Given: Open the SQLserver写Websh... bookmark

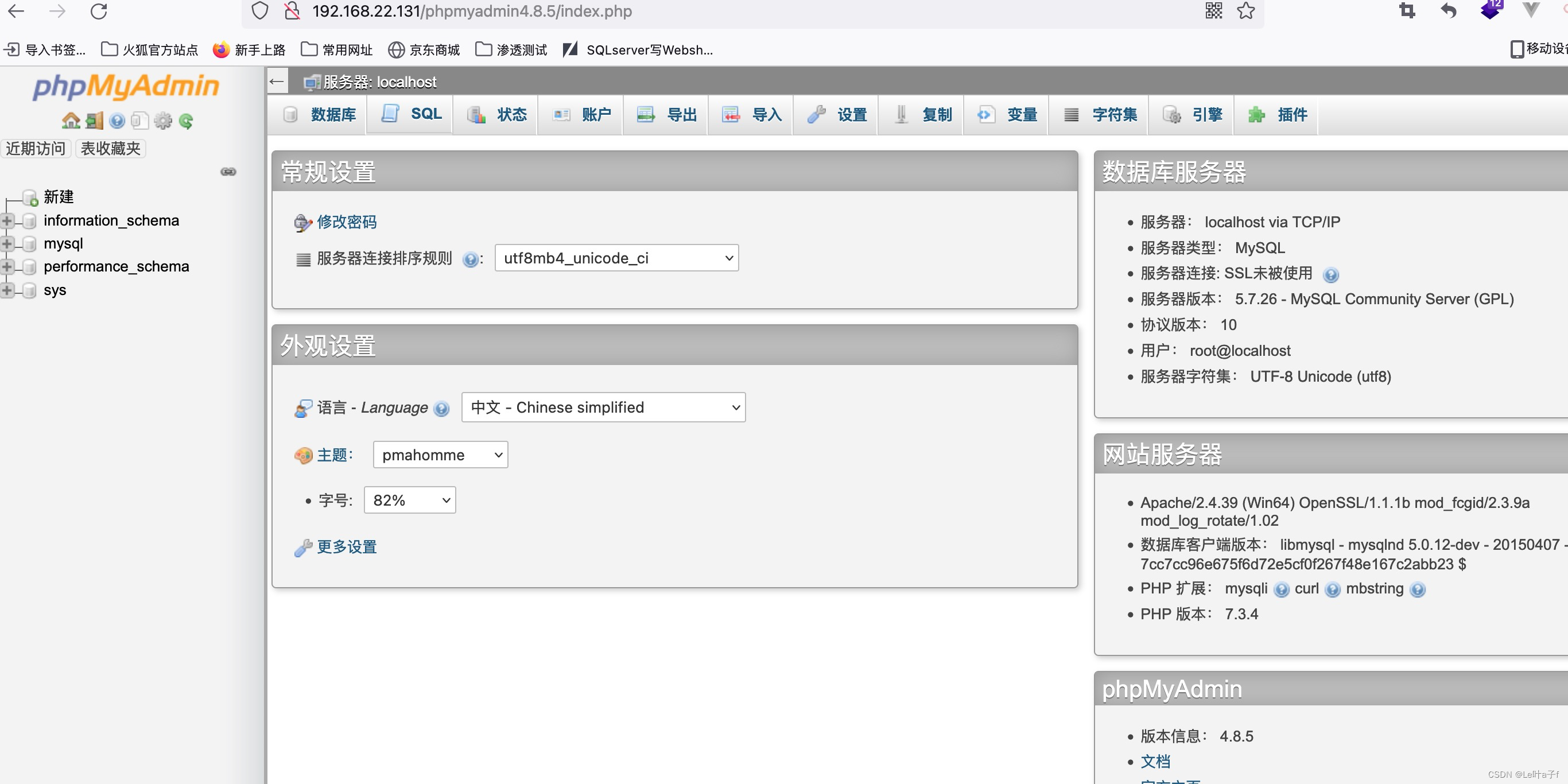Looking at the screenshot, I should 638,49.
